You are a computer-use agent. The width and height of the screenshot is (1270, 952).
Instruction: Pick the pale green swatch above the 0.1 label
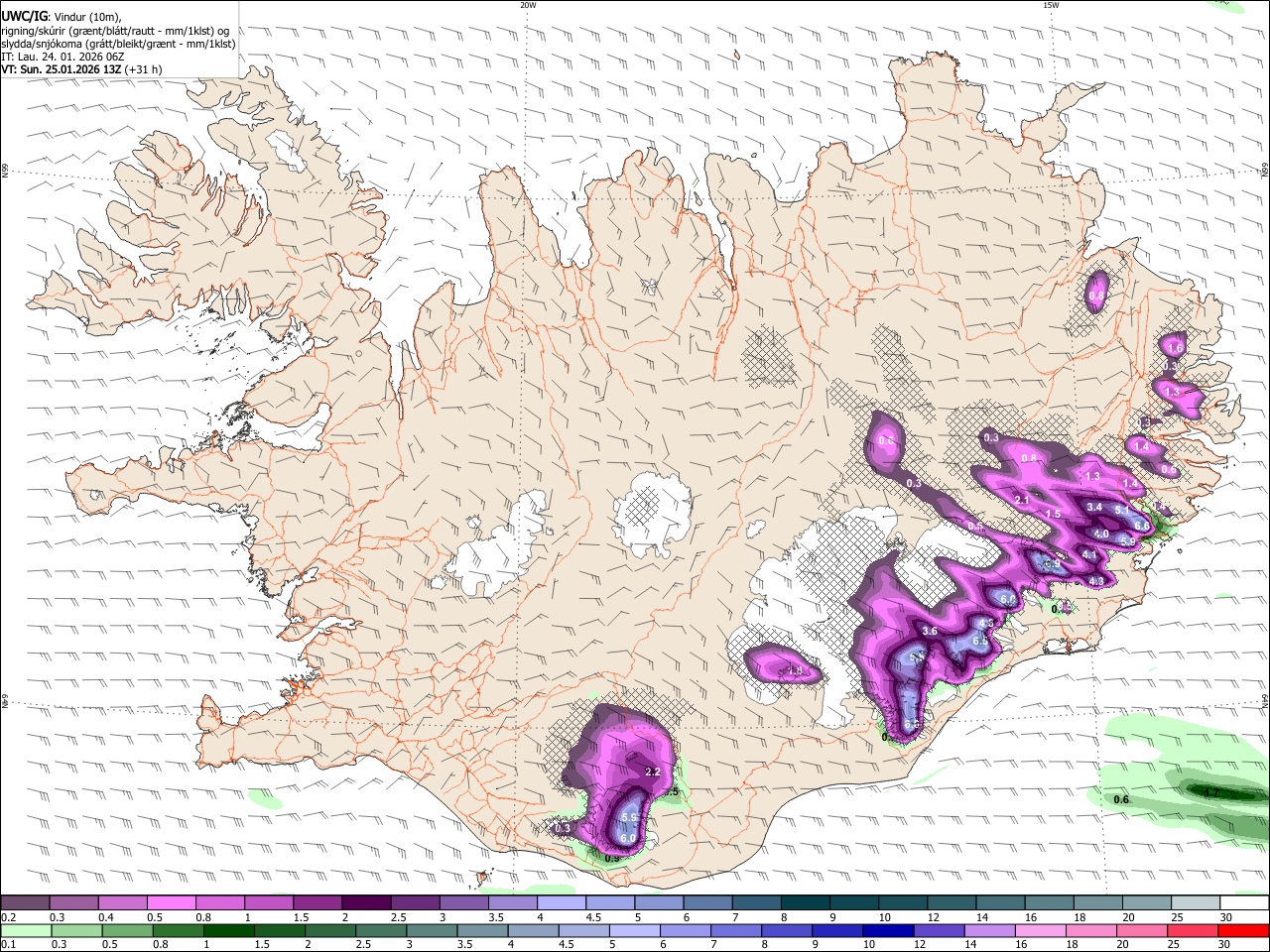(26, 930)
